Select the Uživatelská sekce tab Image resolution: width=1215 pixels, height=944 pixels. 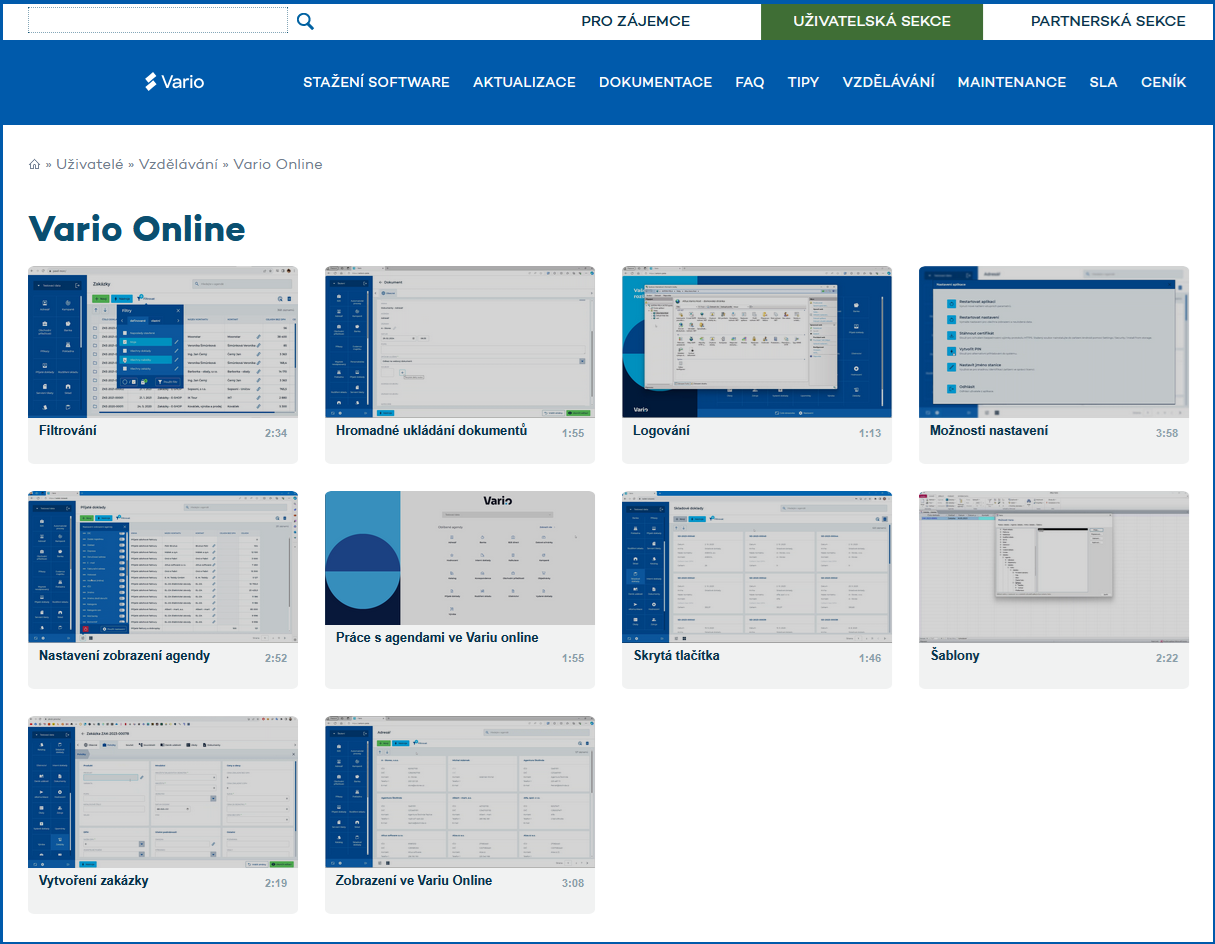click(871, 21)
